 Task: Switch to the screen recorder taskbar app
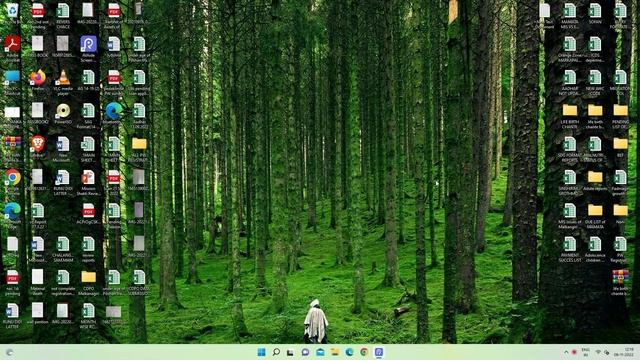tap(379, 352)
